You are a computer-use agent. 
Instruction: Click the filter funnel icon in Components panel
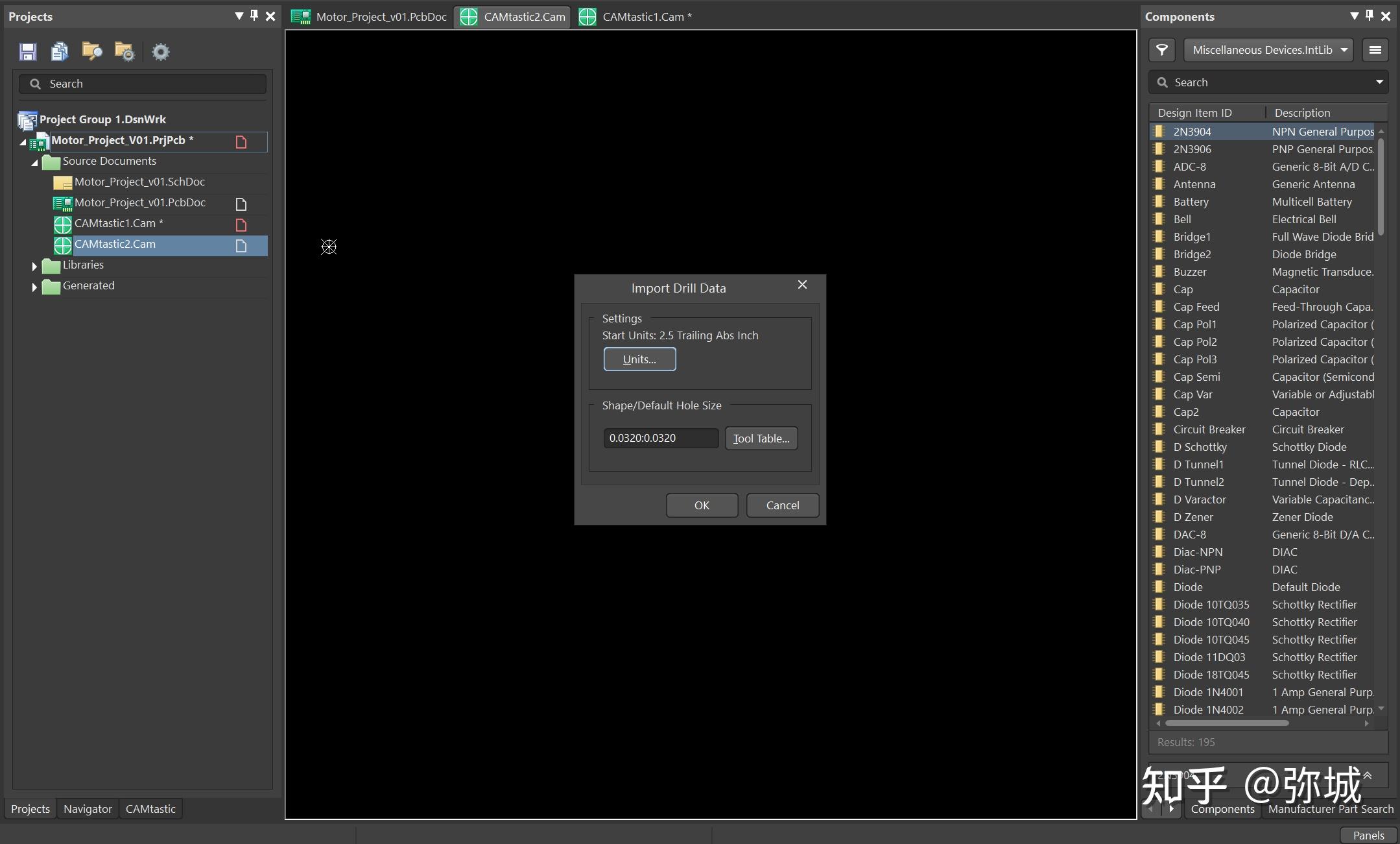click(1162, 50)
